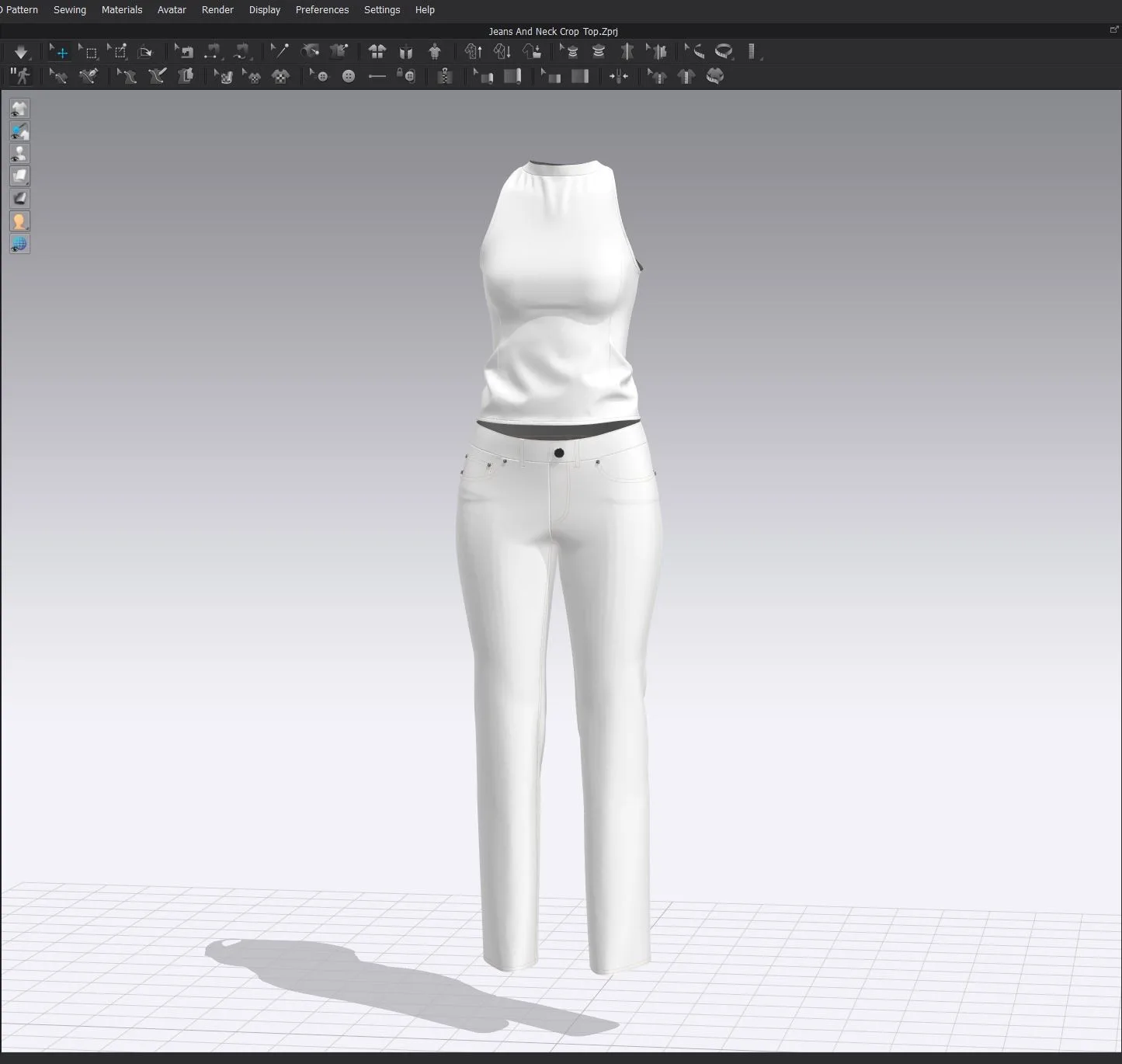
Task: Open the Preferences menu
Action: point(322,10)
